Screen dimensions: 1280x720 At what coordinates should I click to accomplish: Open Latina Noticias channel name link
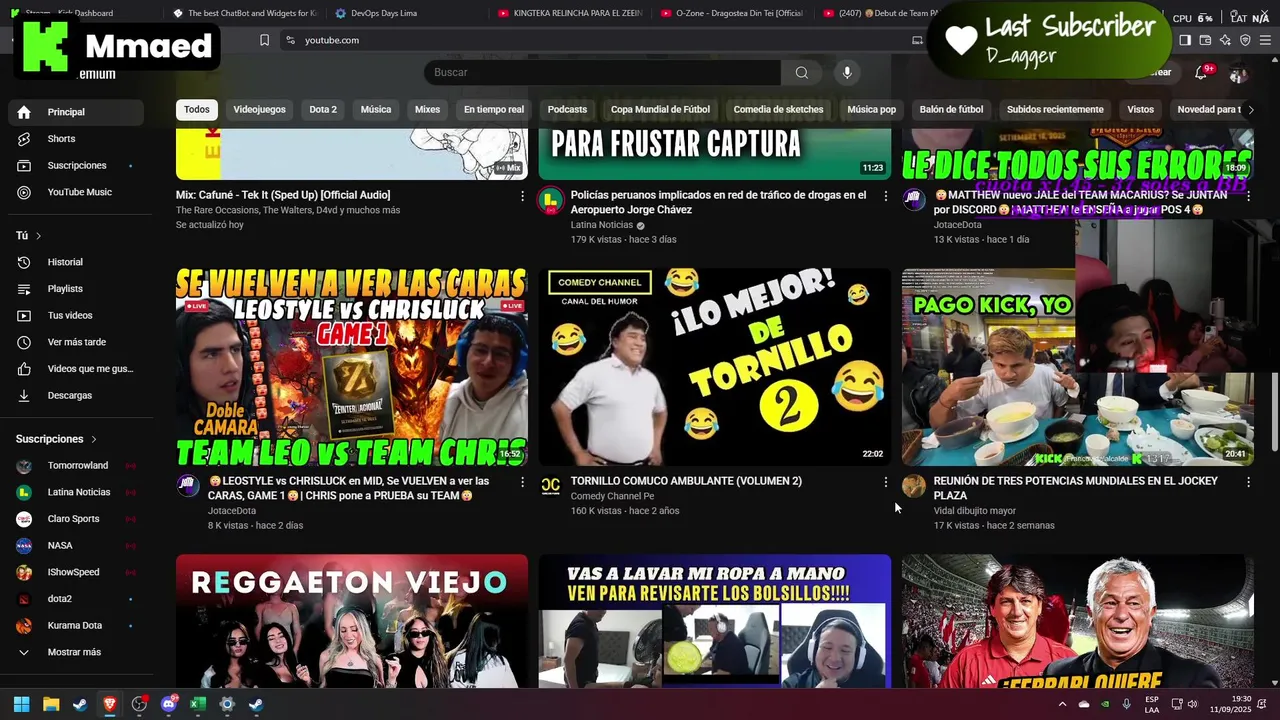click(602, 225)
